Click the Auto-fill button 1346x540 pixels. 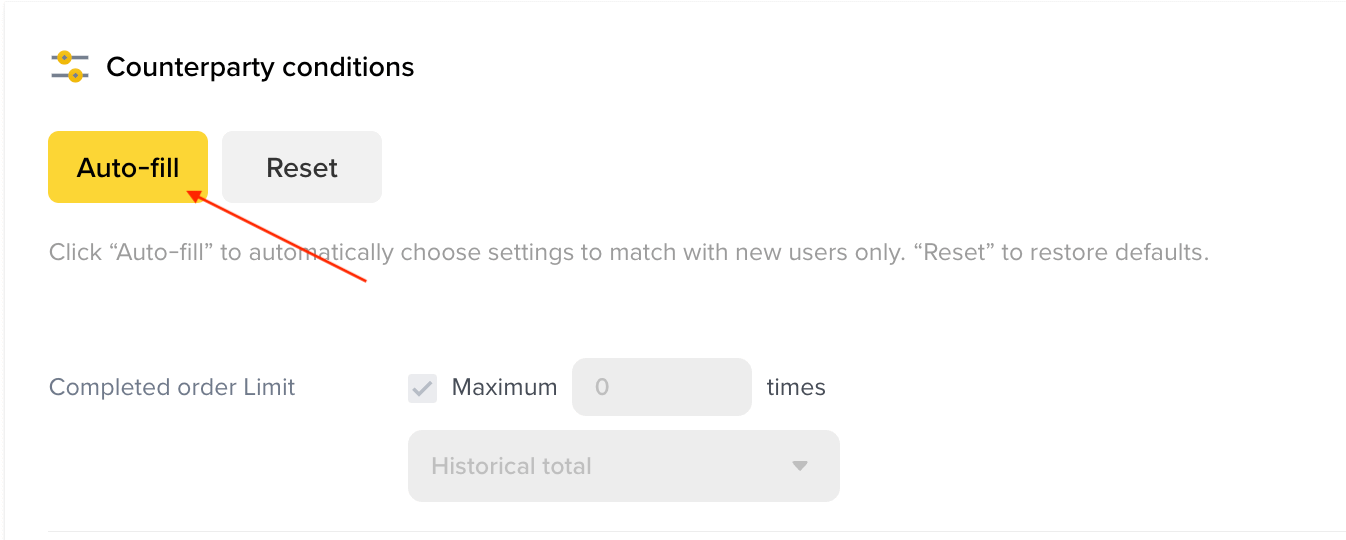click(128, 167)
